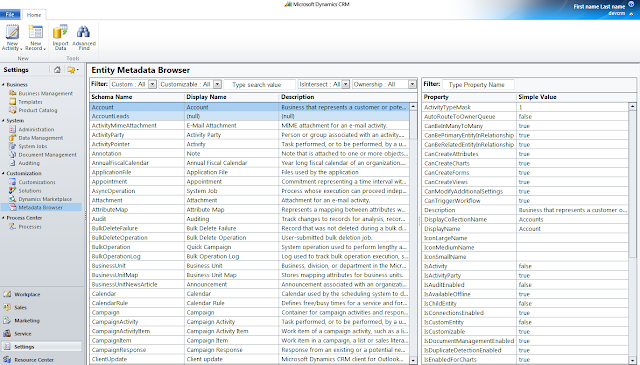Screen dimensions: 640x365
Task: Select Metadata Browser in the sidebar
Action: coord(41,207)
